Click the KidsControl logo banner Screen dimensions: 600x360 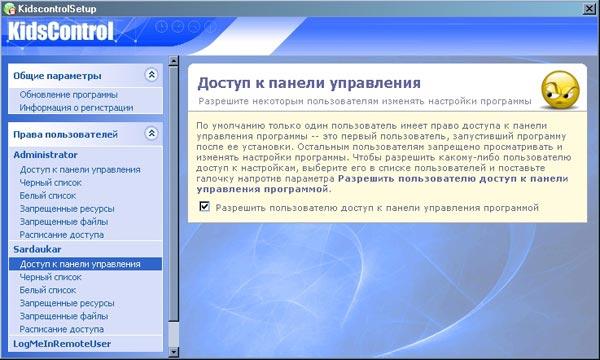point(60,31)
